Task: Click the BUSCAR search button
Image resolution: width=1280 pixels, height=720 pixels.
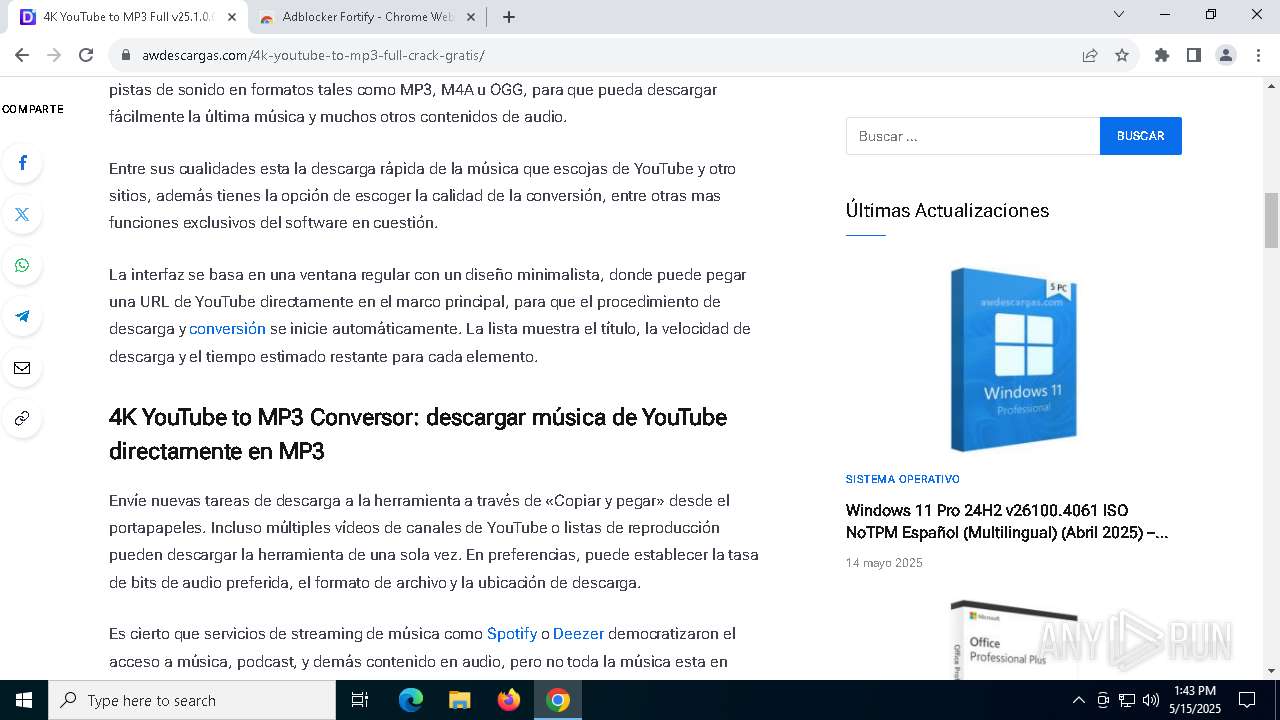Action: click(x=1141, y=136)
